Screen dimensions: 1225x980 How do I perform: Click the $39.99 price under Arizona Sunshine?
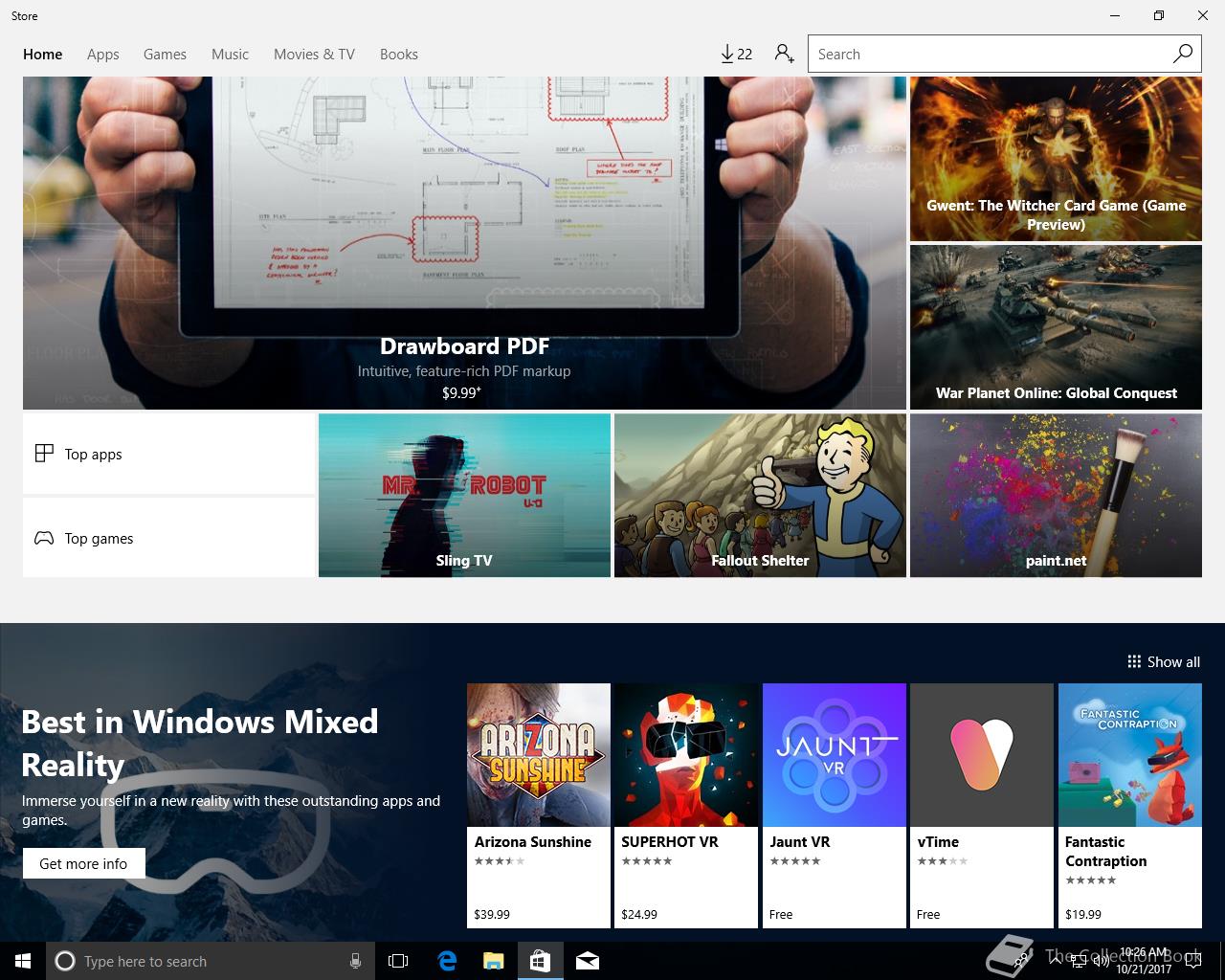[492, 914]
